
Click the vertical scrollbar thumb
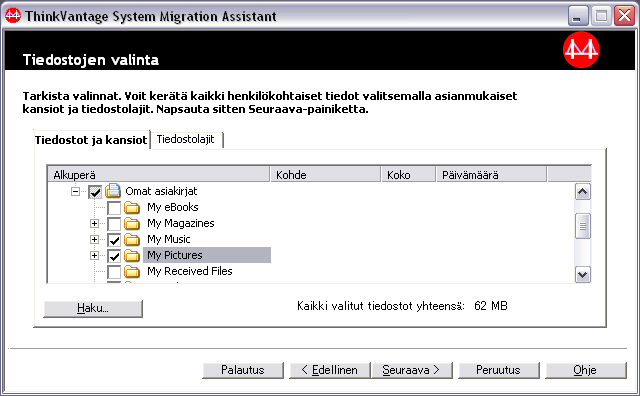[582, 226]
